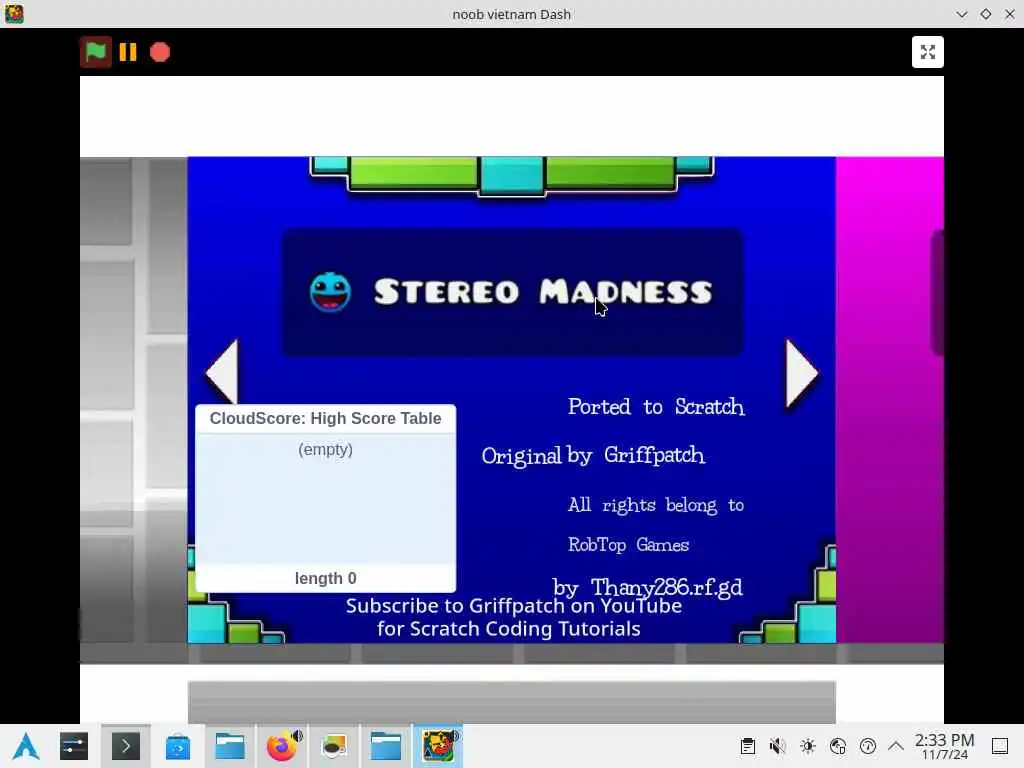Open the clock showing 2:33 PM
This screenshot has height=768, width=1024.
pyautogui.click(x=944, y=746)
